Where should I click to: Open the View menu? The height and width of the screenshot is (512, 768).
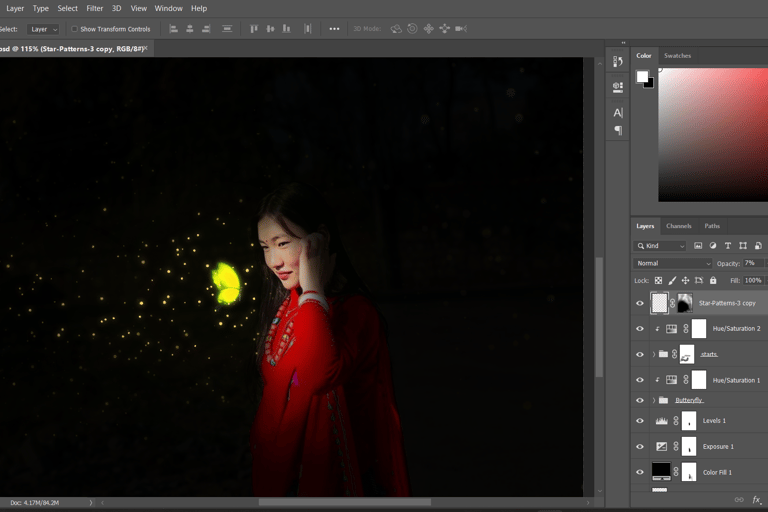point(139,8)
